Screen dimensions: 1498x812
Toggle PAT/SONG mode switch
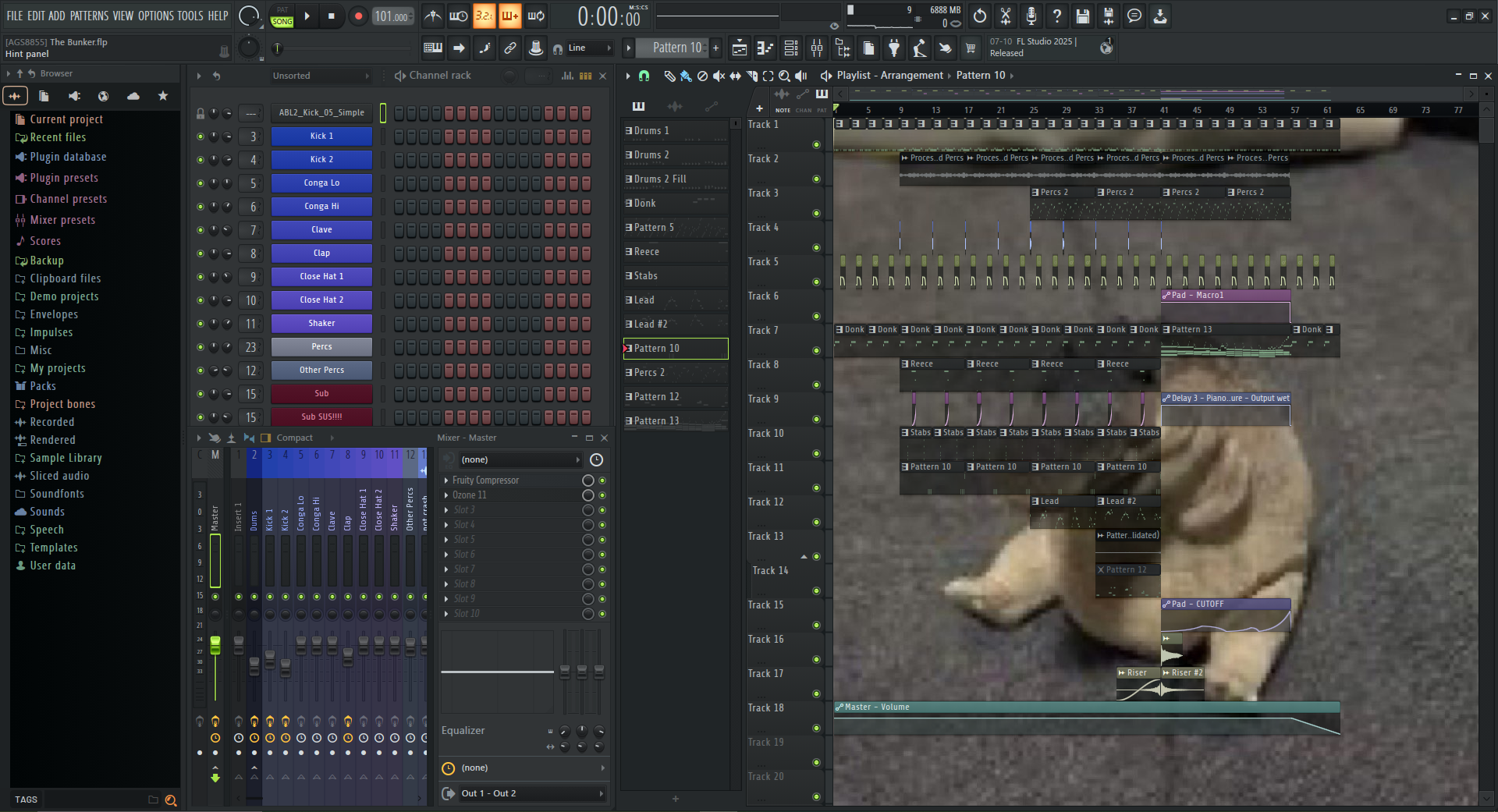(282, 16)
